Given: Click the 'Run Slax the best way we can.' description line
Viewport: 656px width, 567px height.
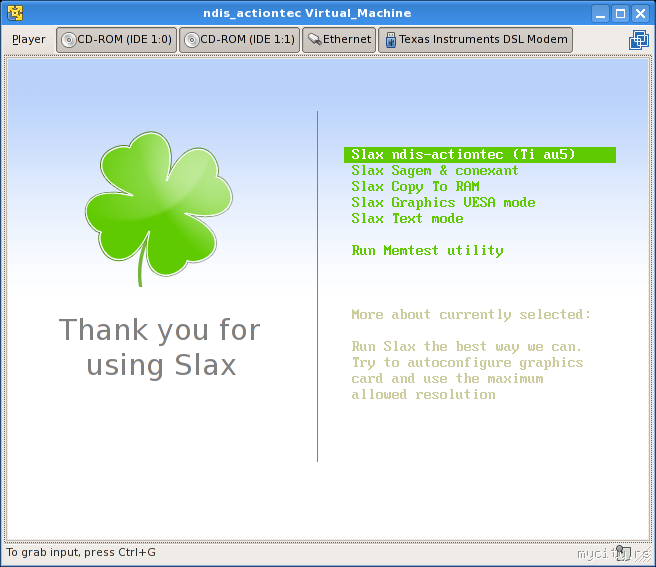Looking at the screenshot, I should point(466,346).
